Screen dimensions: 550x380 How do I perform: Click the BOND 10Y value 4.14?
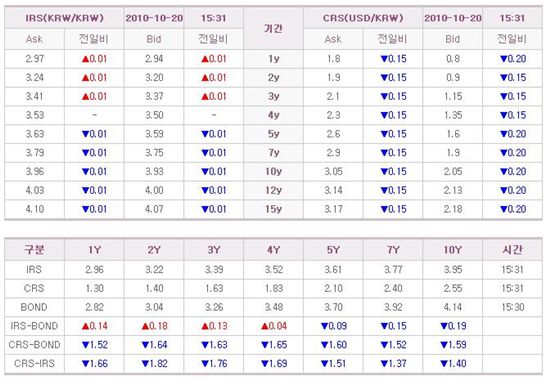click(x=453, y=307)
